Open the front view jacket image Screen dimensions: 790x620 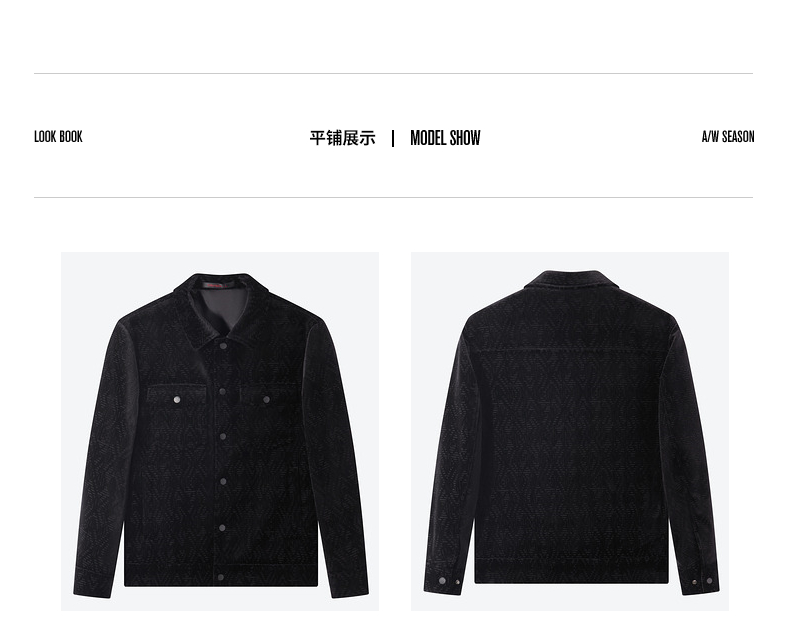coord(220,431)
